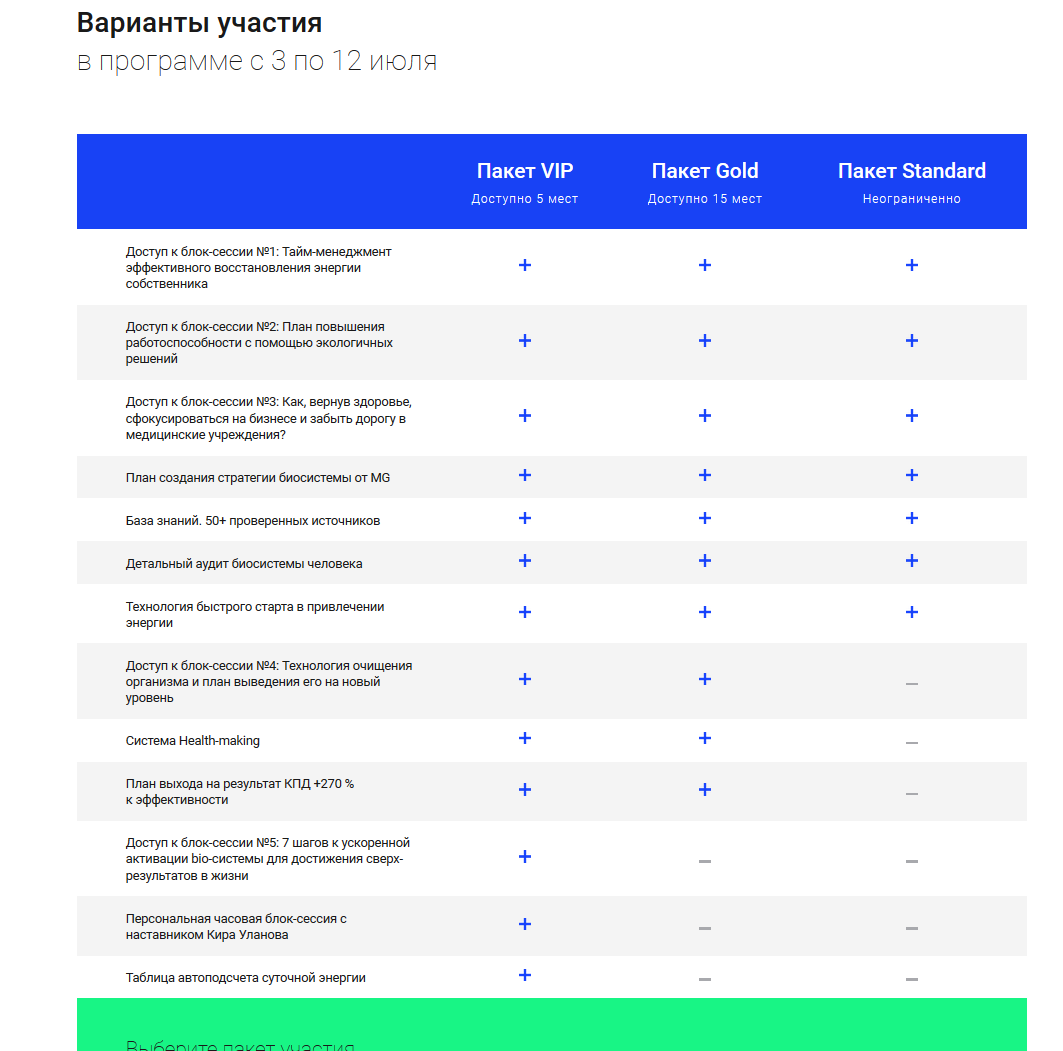The image size is (1063, 1051).
Task: Select the Пакет Standard column header
Action: click(x=911, y=171)
